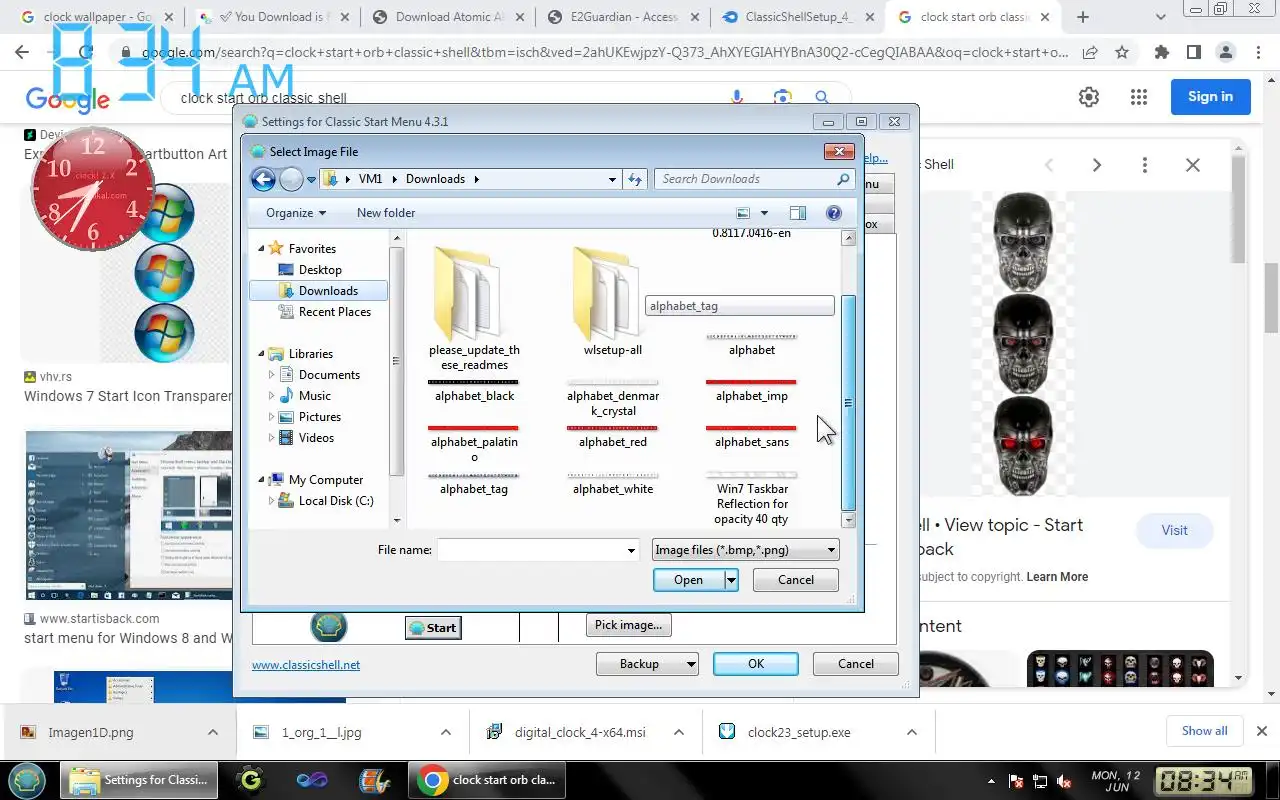
Task: Switch to E2Guardian Access Chrome tab
Action: coord(624,17)
